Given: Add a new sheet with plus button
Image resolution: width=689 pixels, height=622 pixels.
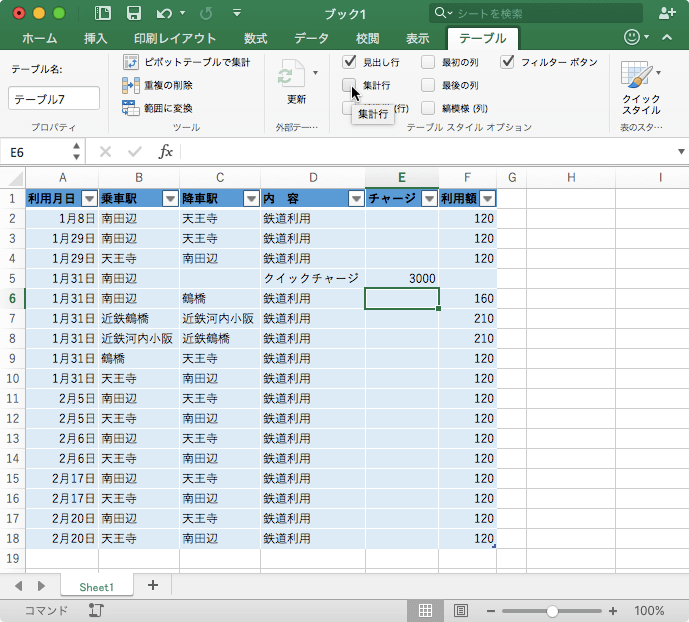Looking at the screenshot, I should [153, 585].
